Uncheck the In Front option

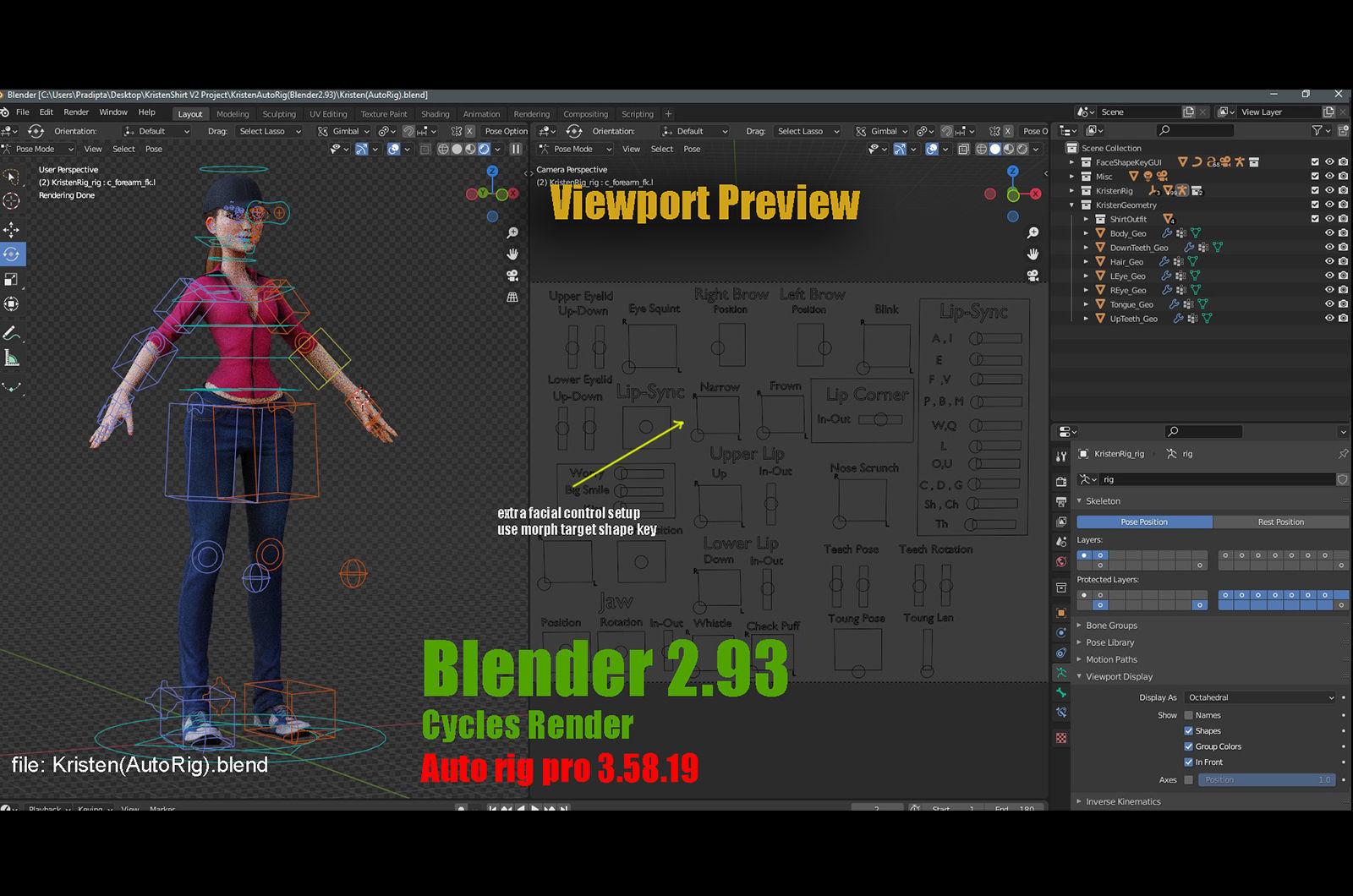1188,762
